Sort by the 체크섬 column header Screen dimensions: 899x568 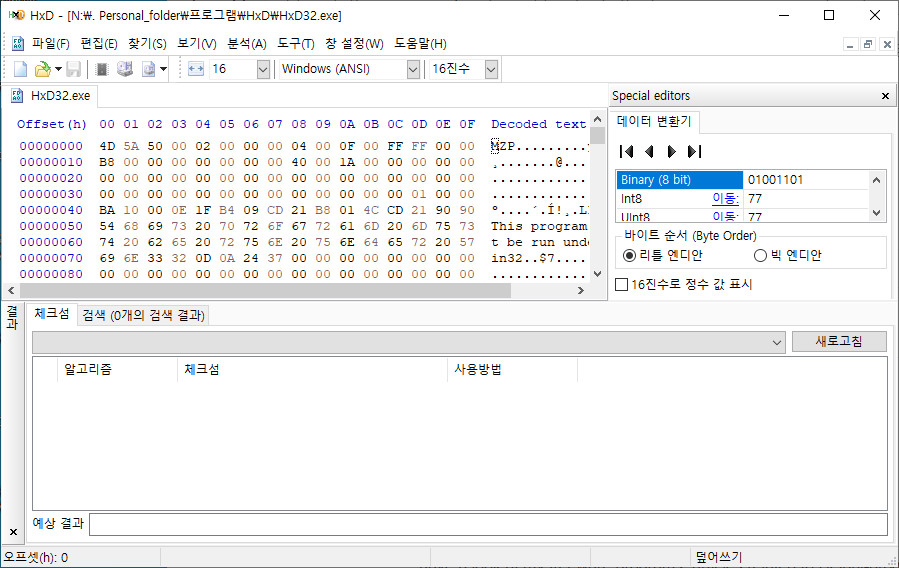click(x=312, y=370)
